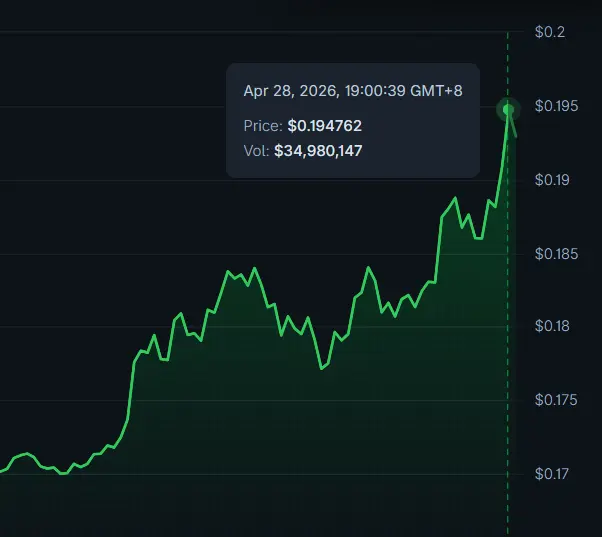Click the $0.175 y-axis label
This screenshot has height=537, width=602.
(555, 400)
